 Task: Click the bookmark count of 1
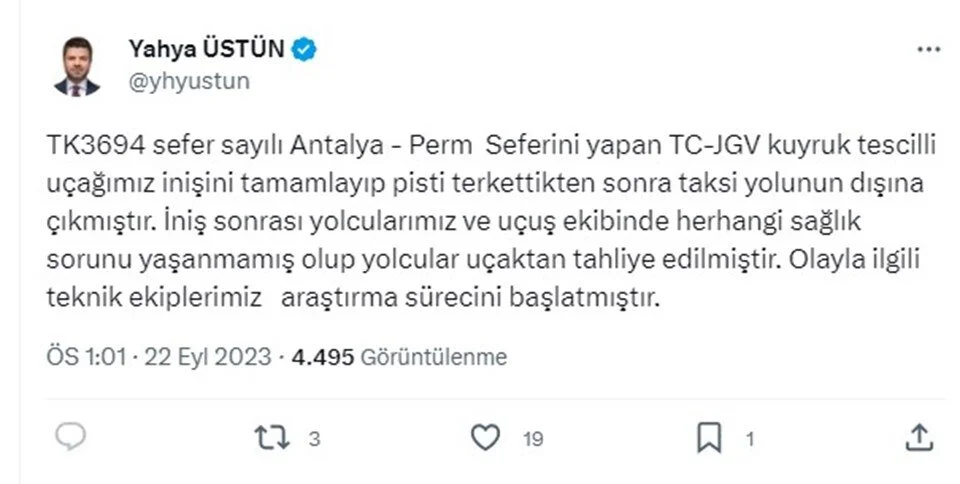pyautogui.click(x=749, y=437)
